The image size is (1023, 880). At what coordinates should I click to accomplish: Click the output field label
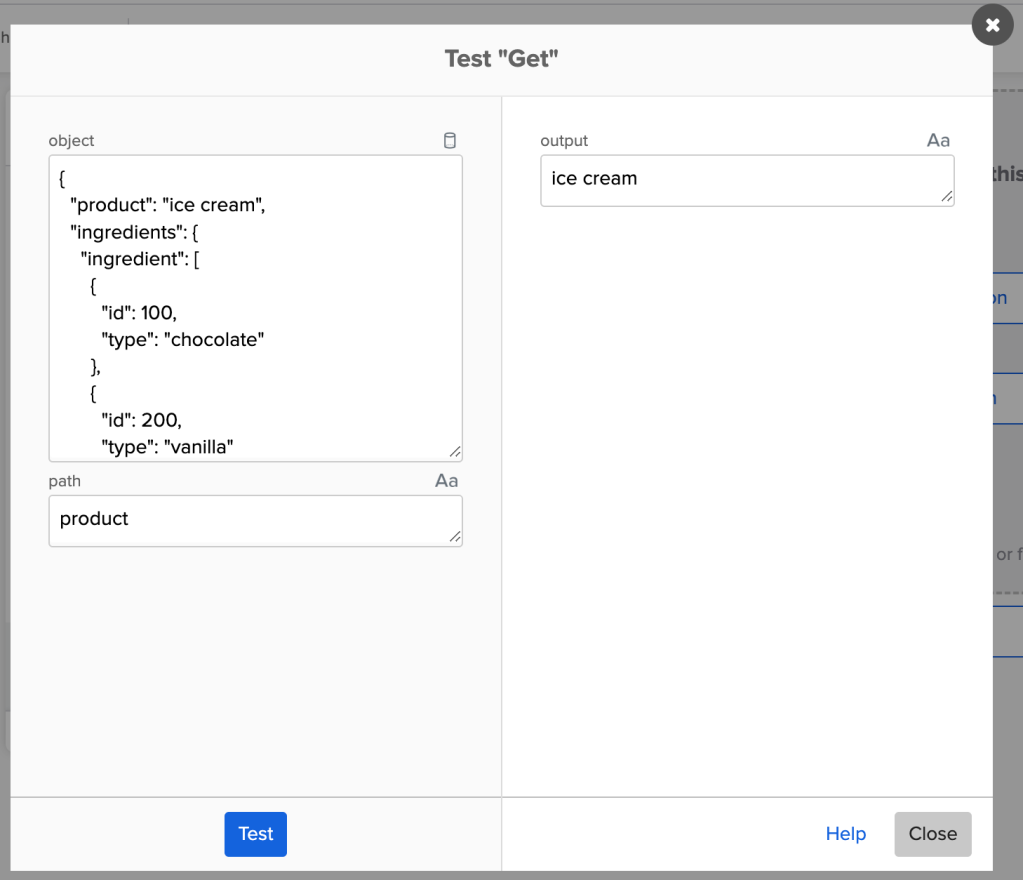564,141
